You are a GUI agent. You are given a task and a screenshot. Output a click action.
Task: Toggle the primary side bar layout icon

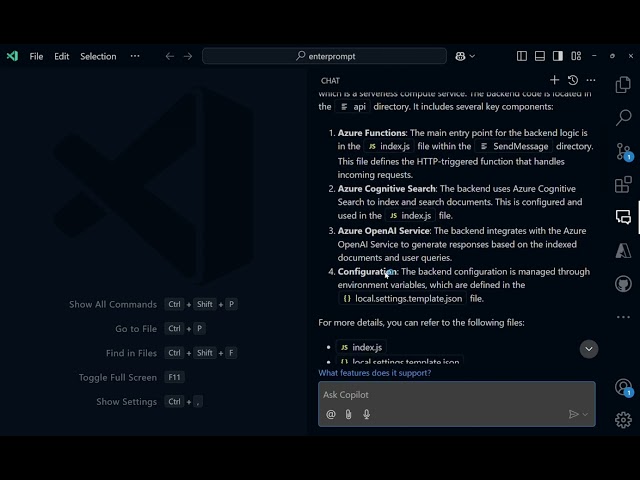point(522,56)
